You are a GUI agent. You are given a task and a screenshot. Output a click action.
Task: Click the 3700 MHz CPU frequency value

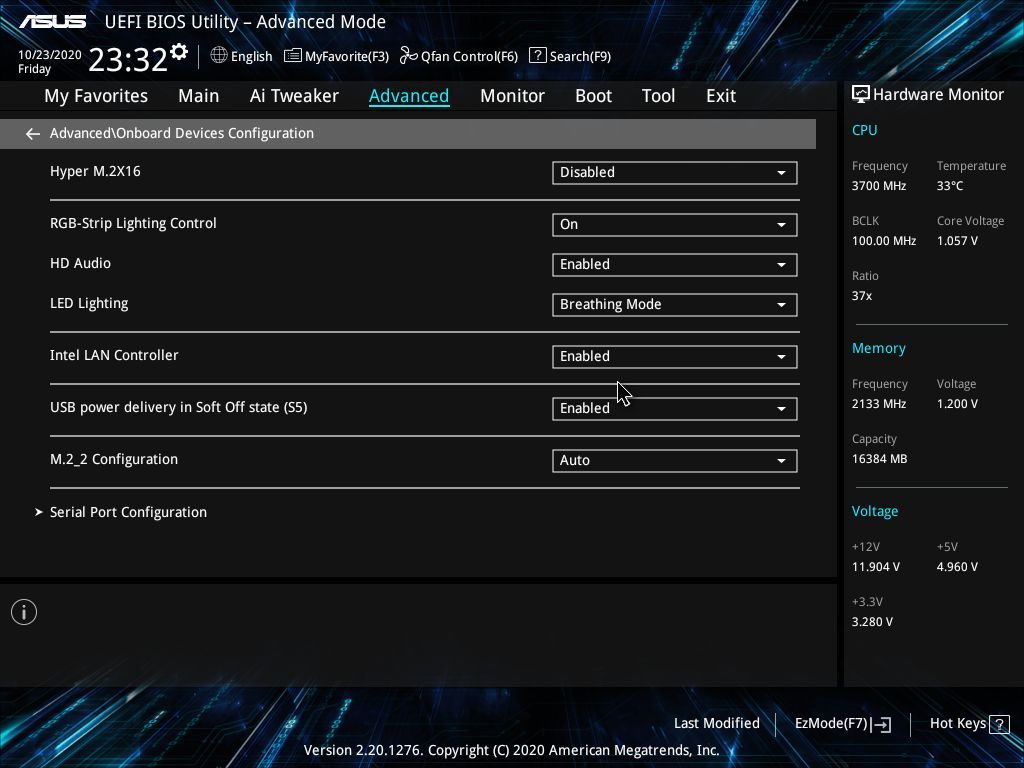click(x=878, y=186)
